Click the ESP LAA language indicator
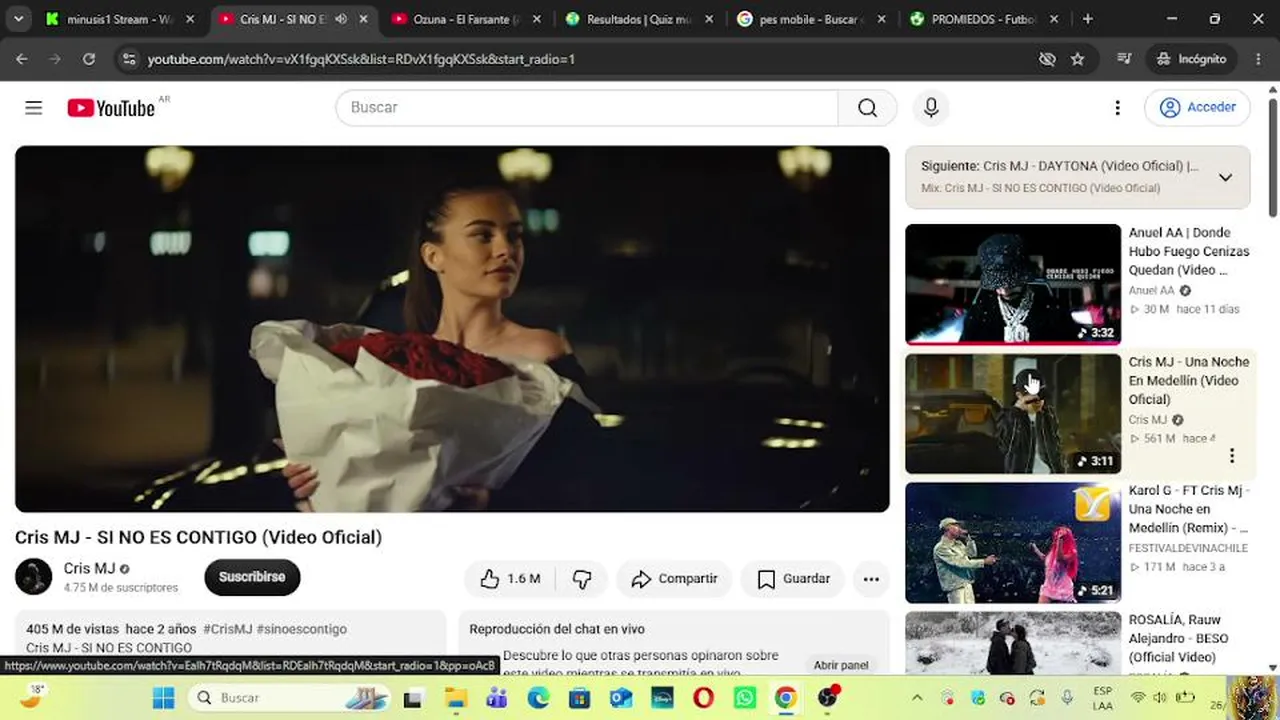Screen dimensions: 1280x720 click(1102, 697)
